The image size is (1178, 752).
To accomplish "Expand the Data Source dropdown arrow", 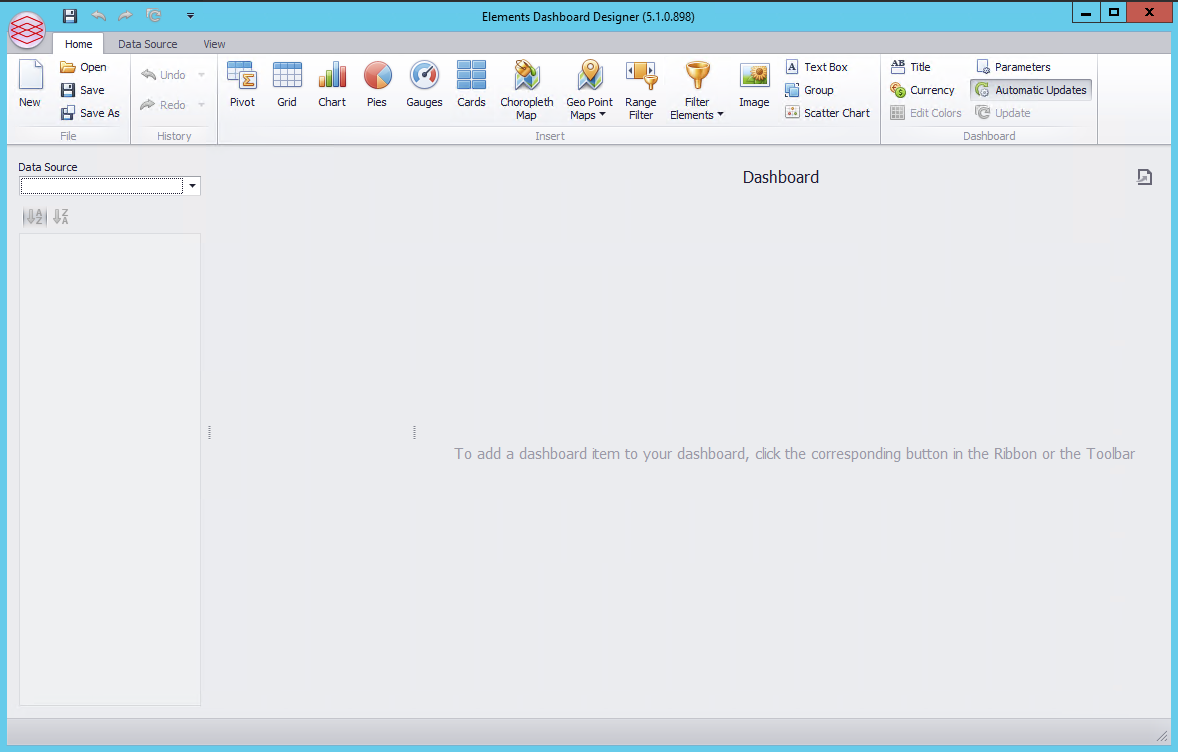I will (x=192, y=186).
